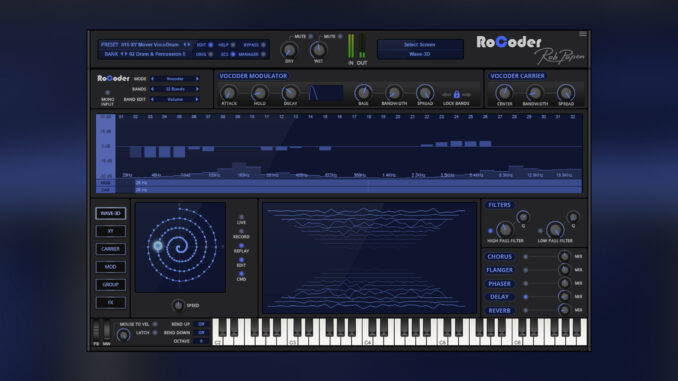Image resolution: width=678 pixels, height=381 pixels.
Task: Switch to the WAVE-3D screen tab
Action: point(111,213)
